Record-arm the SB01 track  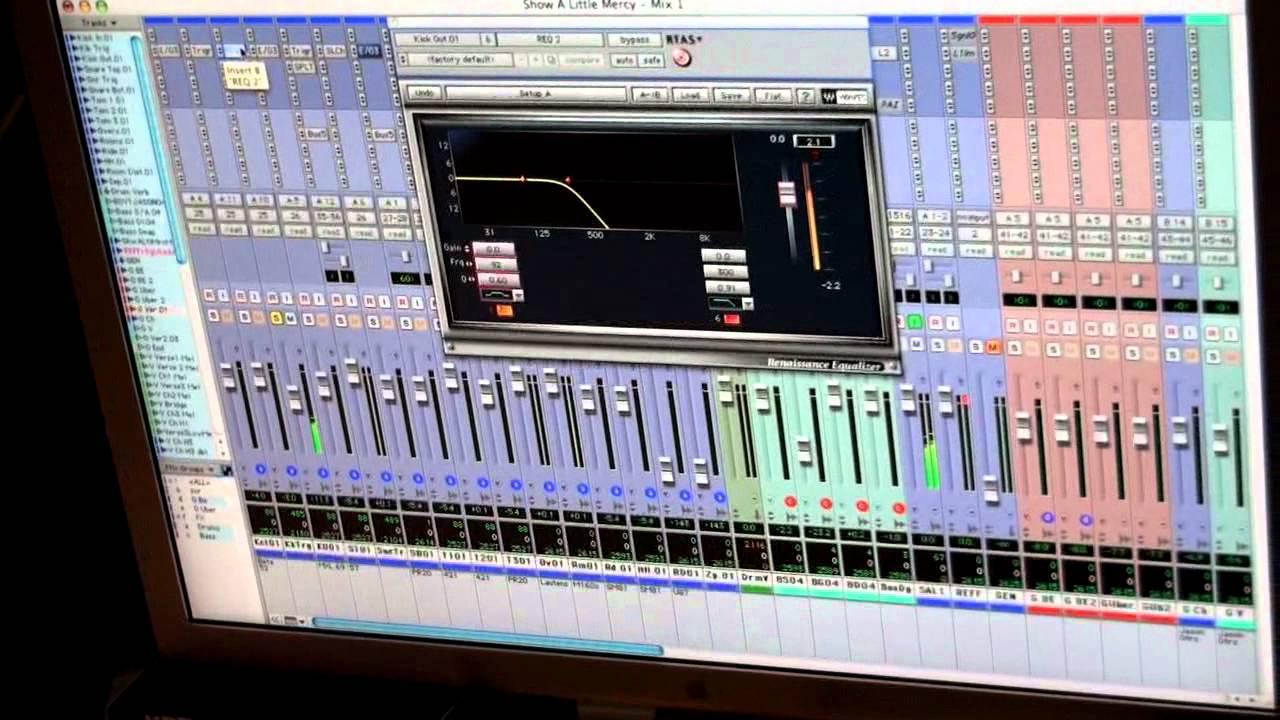(370, 301)
